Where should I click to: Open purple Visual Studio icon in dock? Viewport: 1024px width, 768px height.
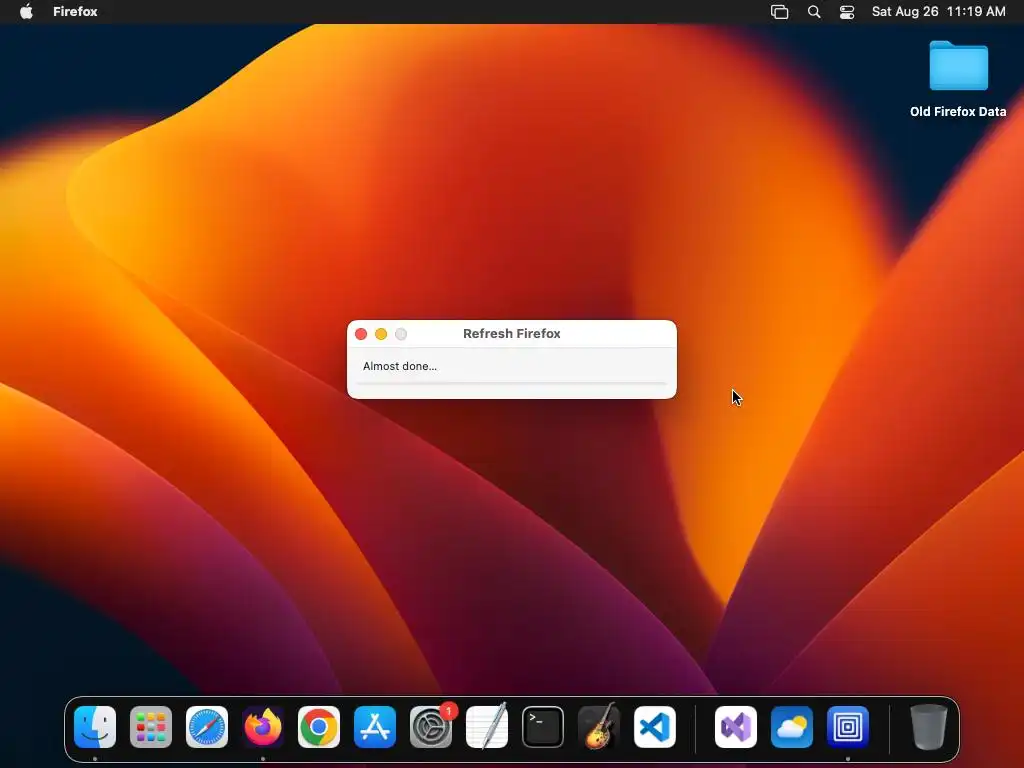tap(736, 727)
